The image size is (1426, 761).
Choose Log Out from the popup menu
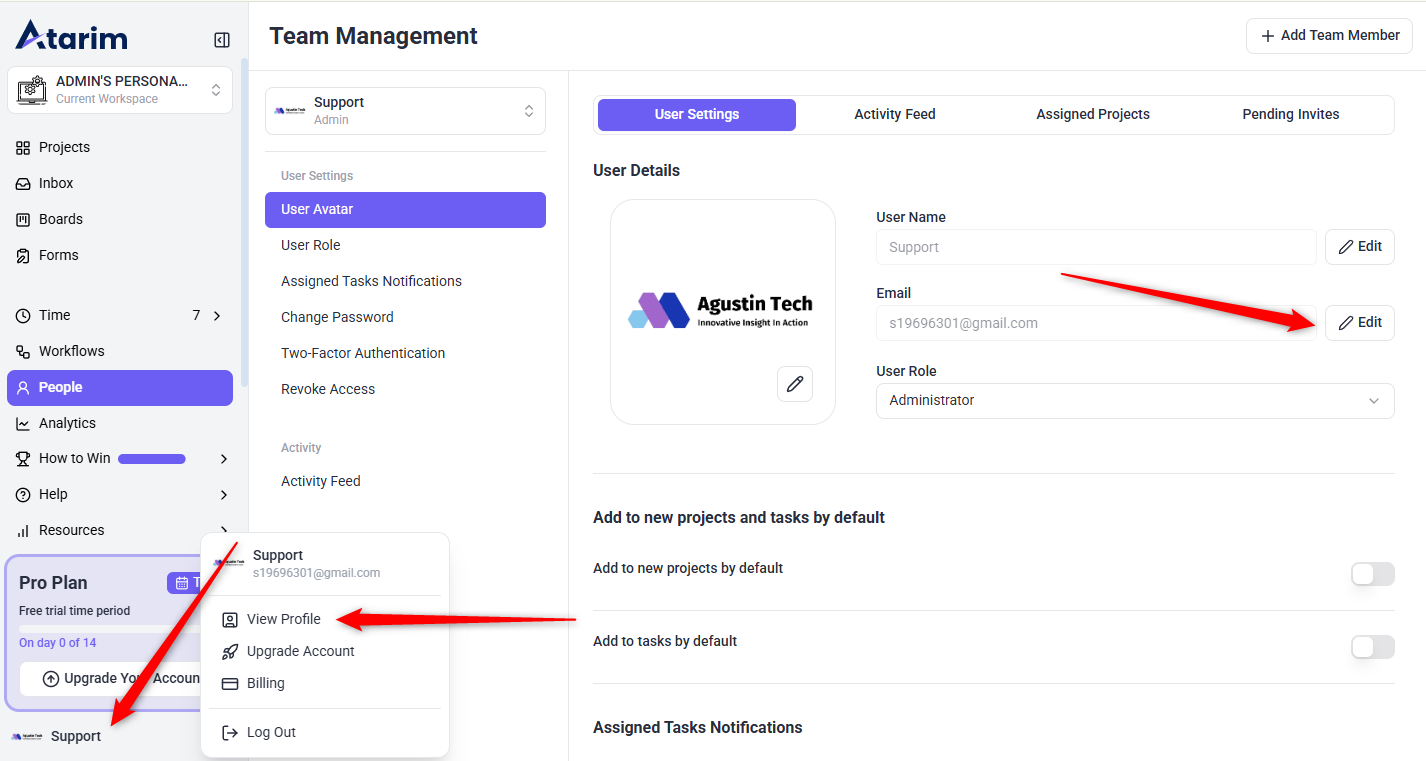[x=271, y=732]
